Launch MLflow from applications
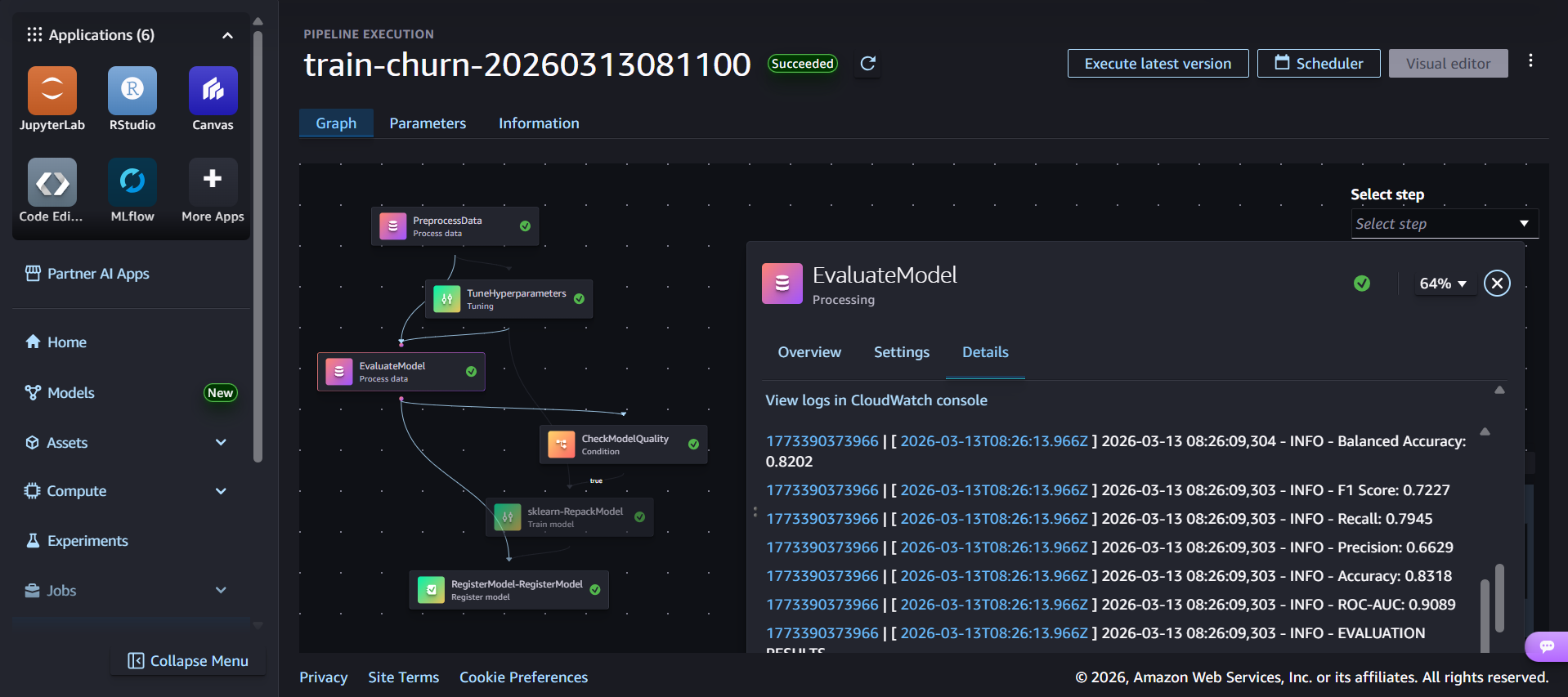This screenshot has height=697, width=1568. (132, 182)
